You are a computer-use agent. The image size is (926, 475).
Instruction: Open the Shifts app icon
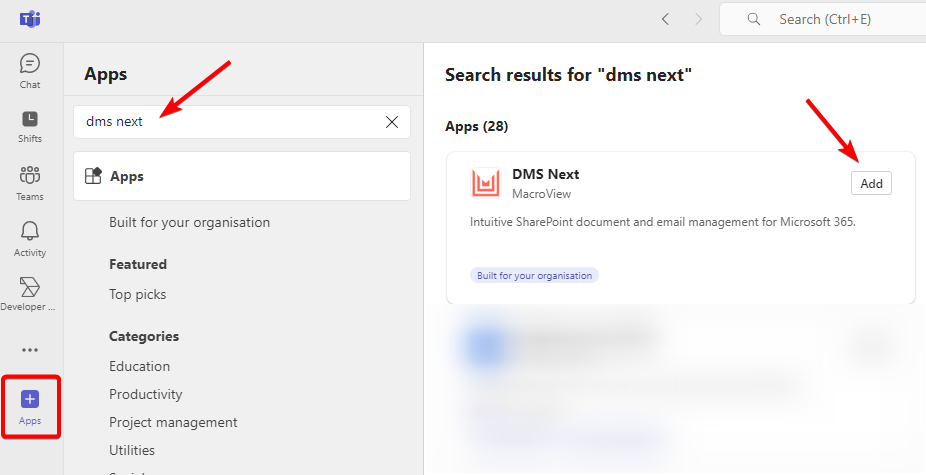point(30,127)
